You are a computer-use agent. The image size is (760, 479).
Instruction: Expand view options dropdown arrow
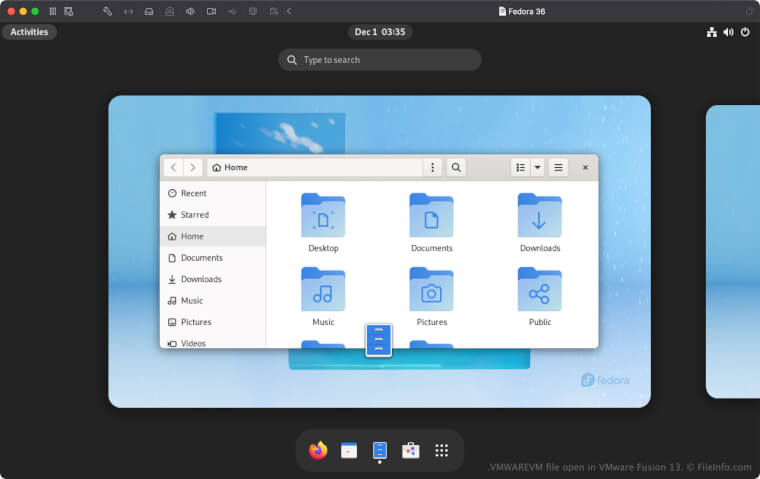(538, 168)
